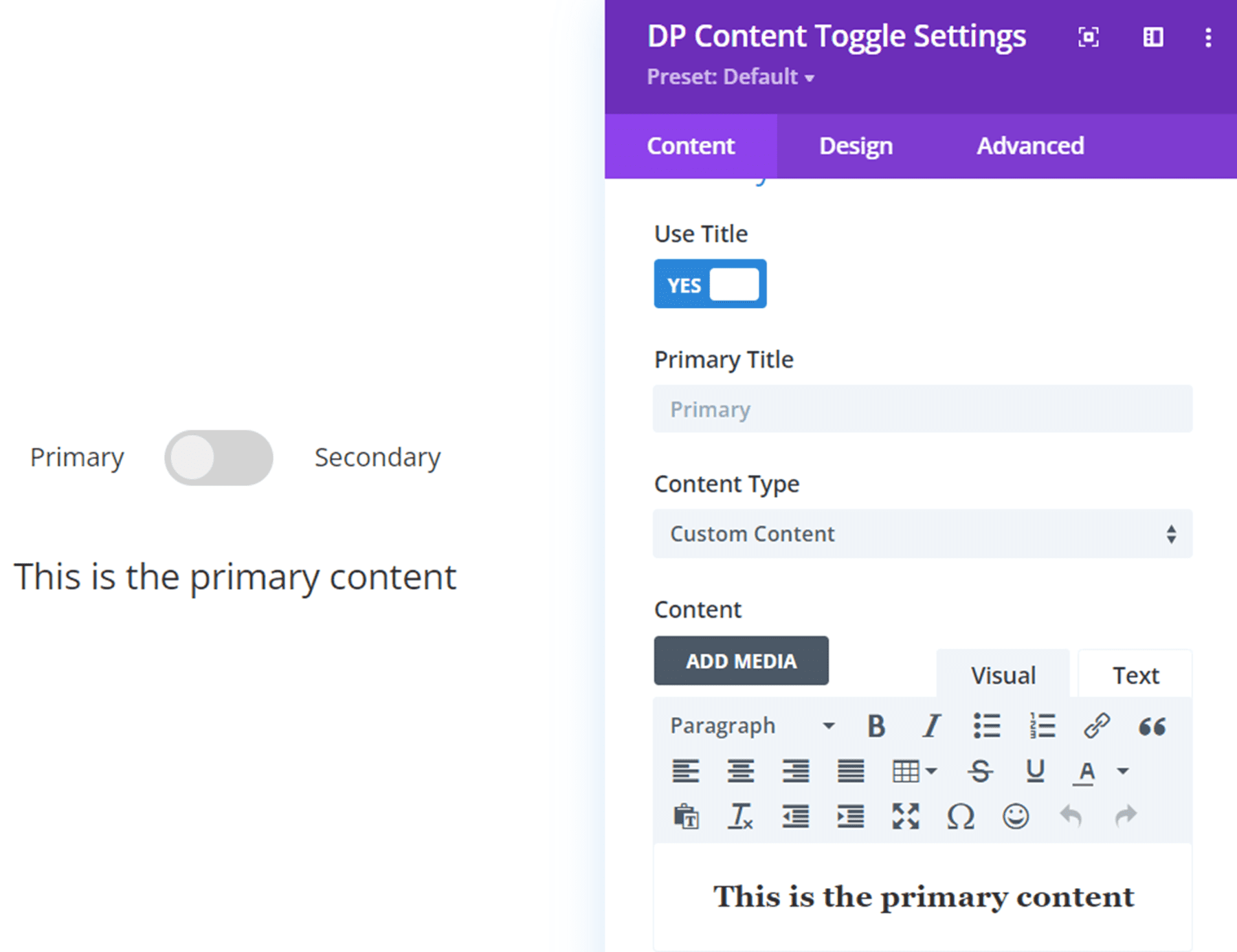The width and height of the screenshot is (1237, 952).
Task: Toggle underline formatting in the editor
Action: coord(1035,771)
